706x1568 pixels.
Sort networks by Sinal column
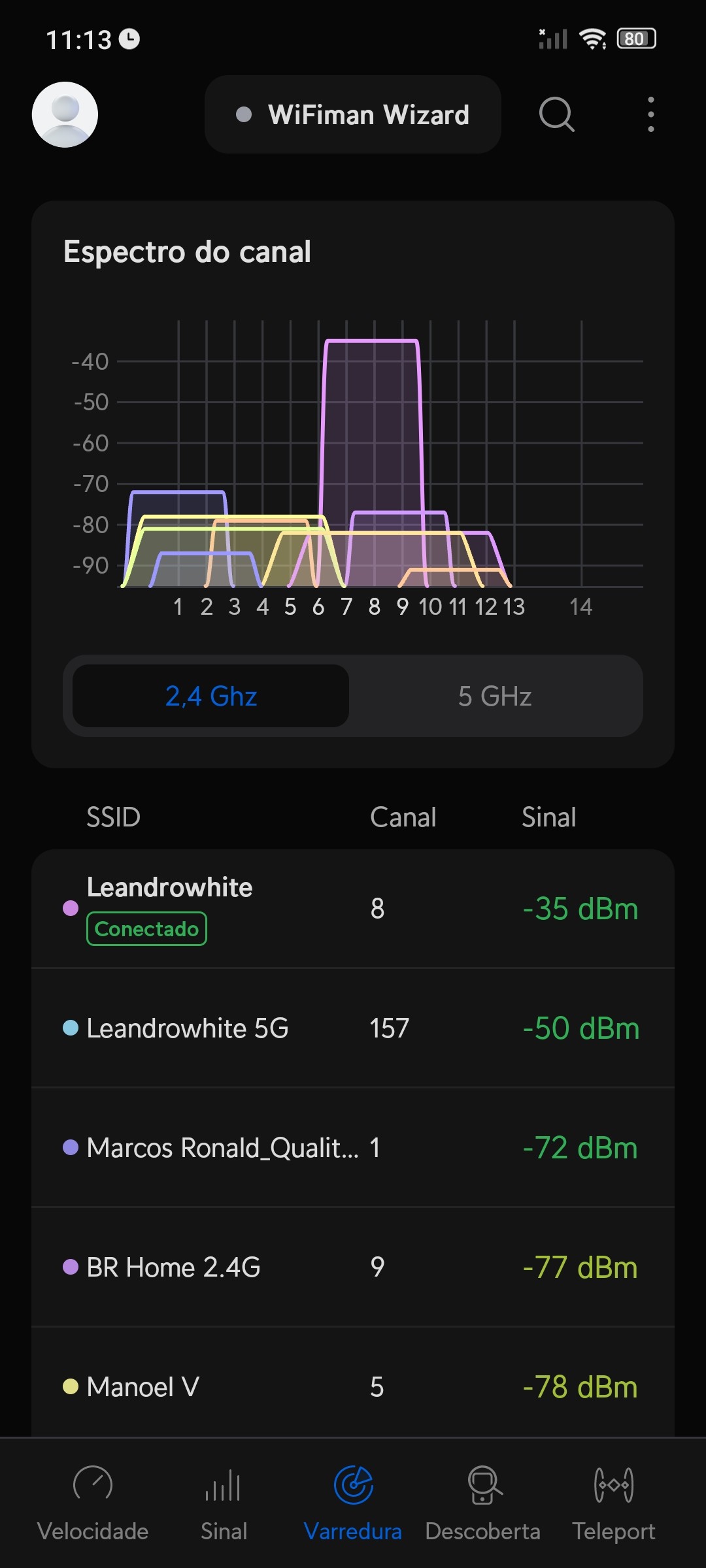click(548, 817)
